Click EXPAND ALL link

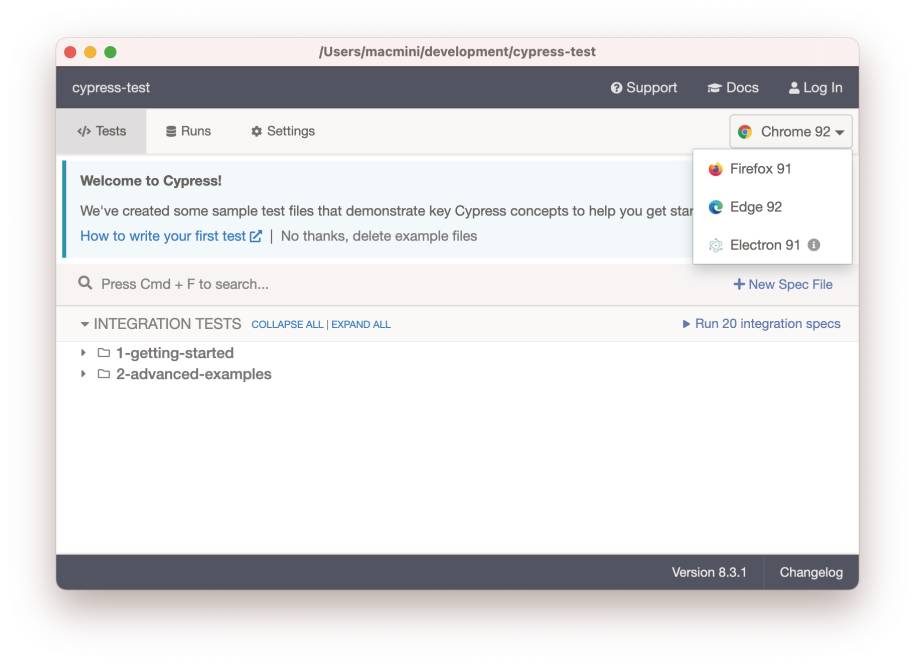pyautogui.click(x=361, y=324)
